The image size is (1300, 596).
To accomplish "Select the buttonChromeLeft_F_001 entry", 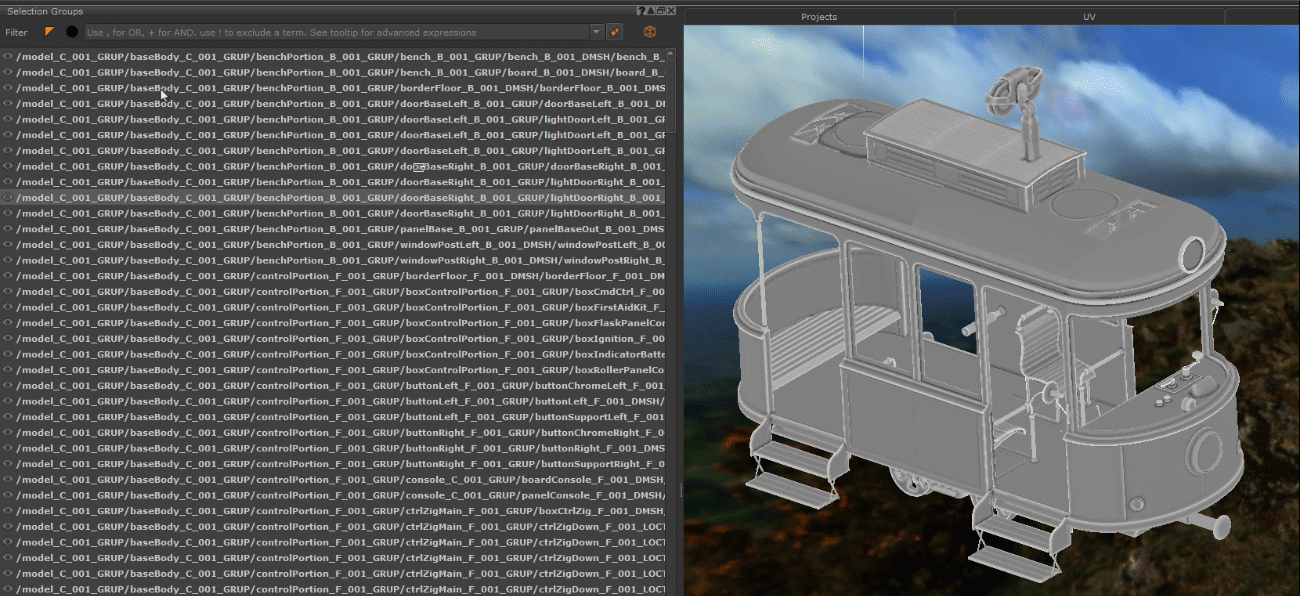I will pyautogui.click(x=340, y=386).
